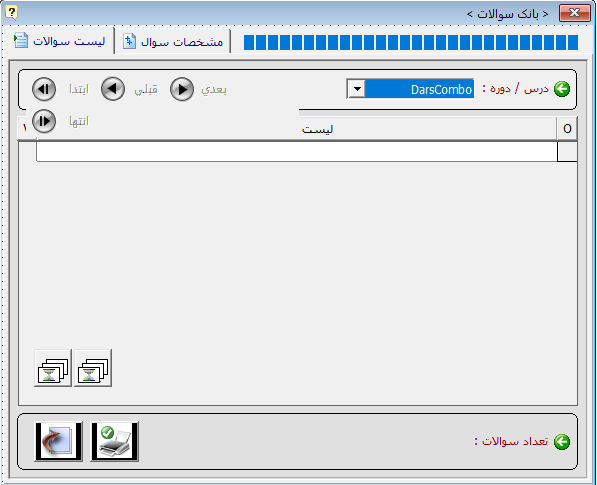This screenshot has width=597, height=485.
Task: Click the لیست سوالات tab document icon
Action: (x=21, y=40)
